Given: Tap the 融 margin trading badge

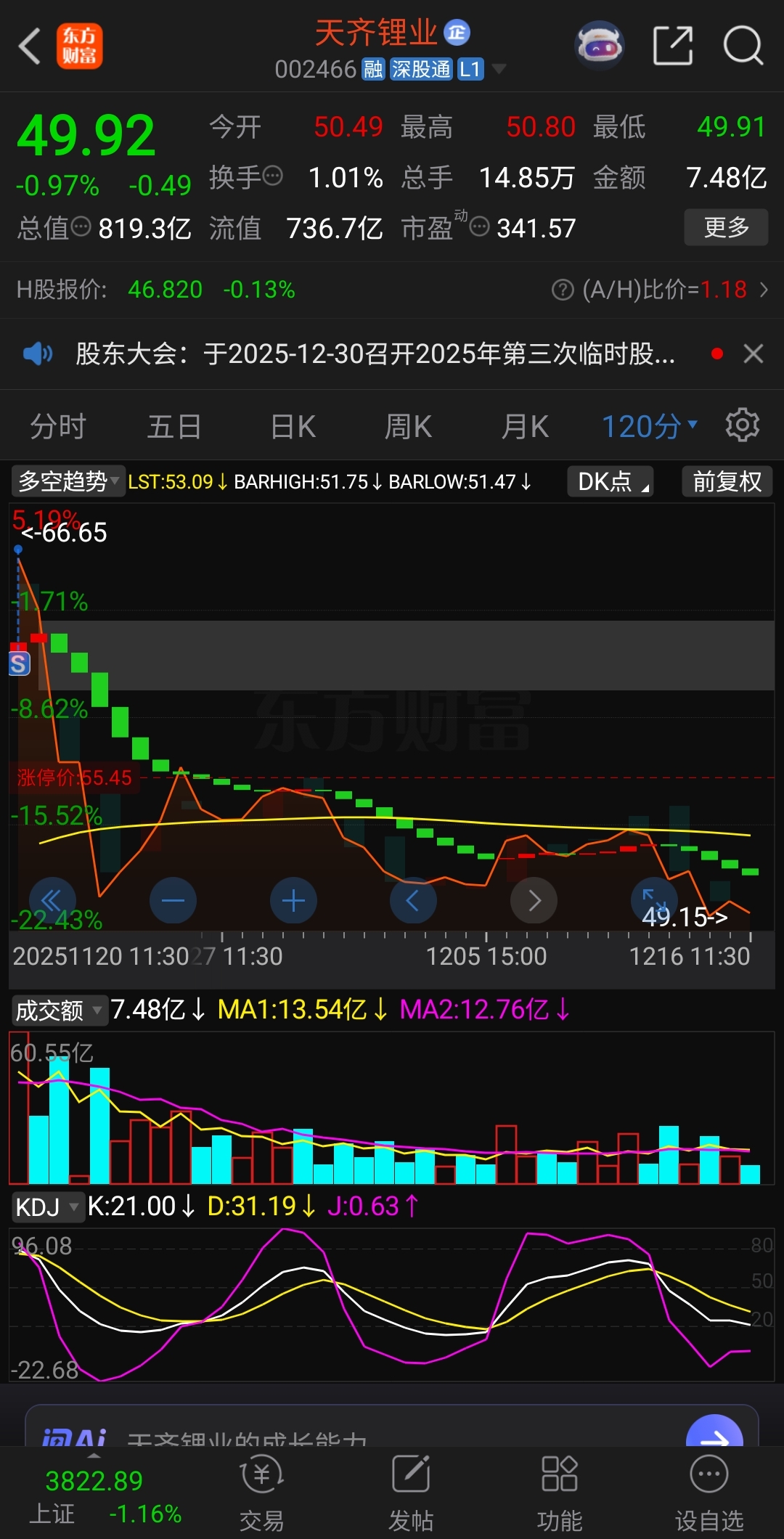Looking at the screenshot, I should [373, 69].
